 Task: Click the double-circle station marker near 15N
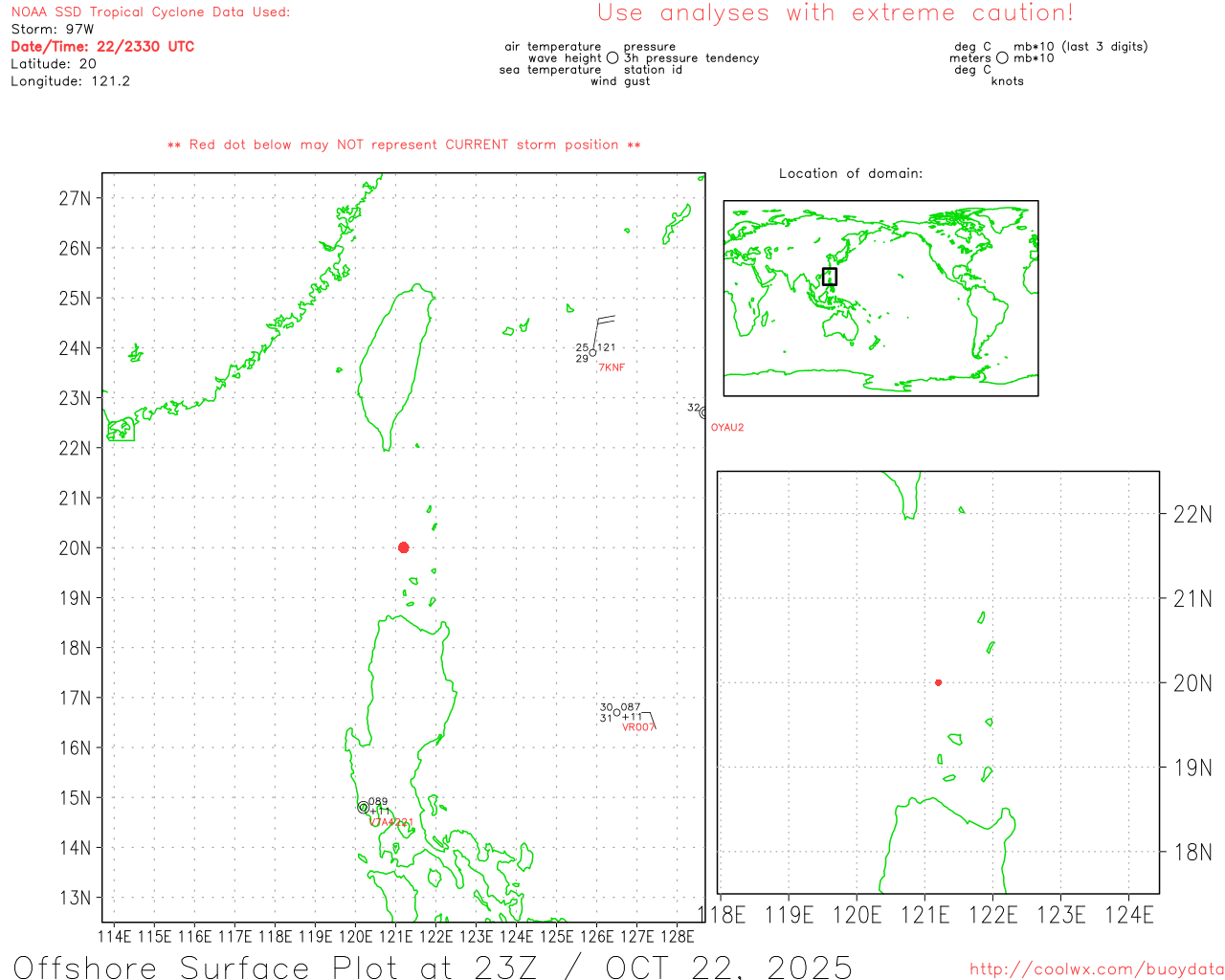363,808
